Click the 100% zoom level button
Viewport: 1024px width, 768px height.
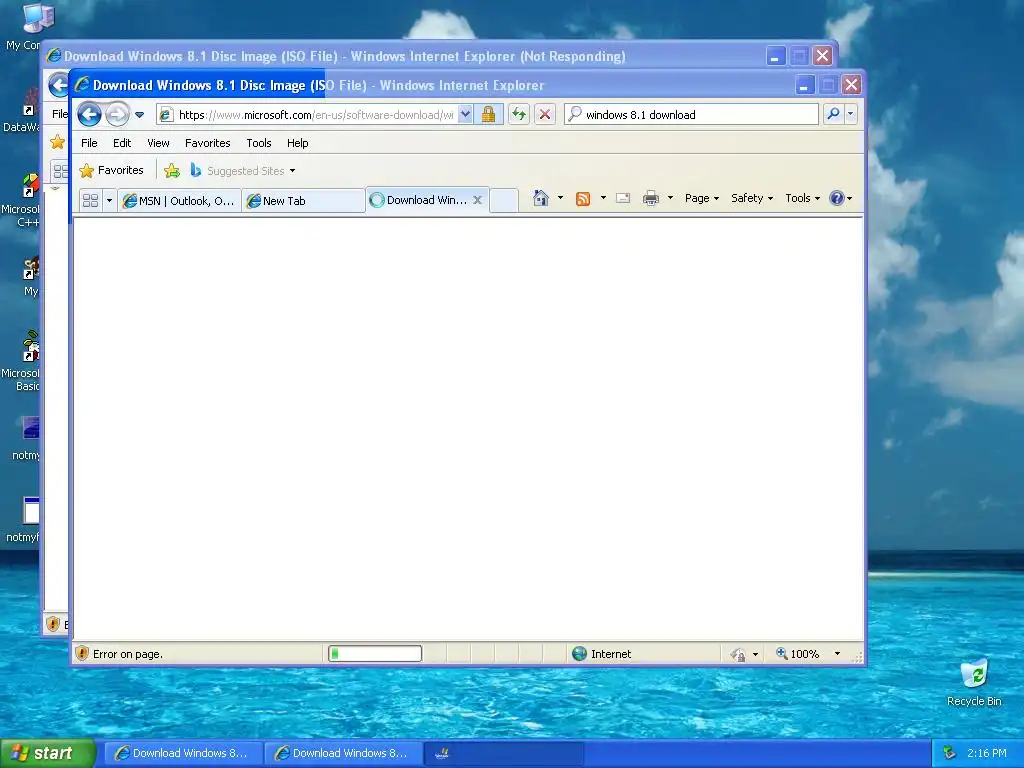coord(797,654)
